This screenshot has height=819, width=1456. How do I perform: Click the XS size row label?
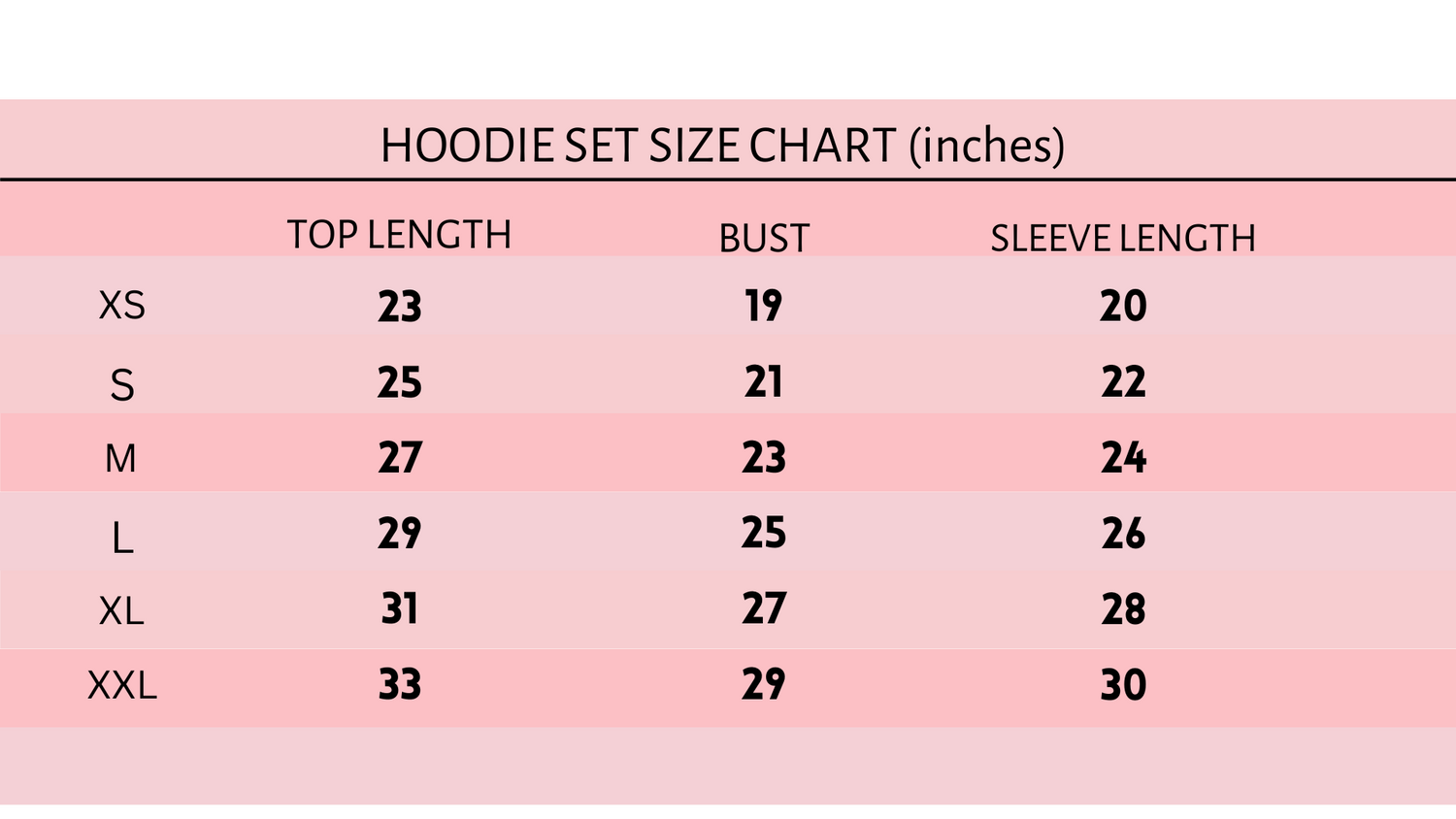(x=122, y=306)
